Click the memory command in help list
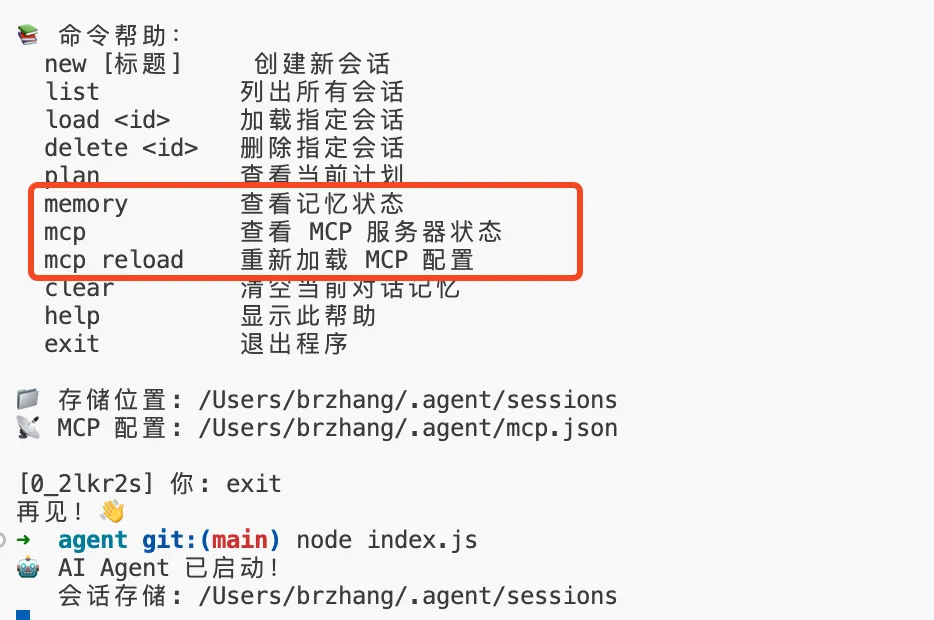 coord(86,204)
